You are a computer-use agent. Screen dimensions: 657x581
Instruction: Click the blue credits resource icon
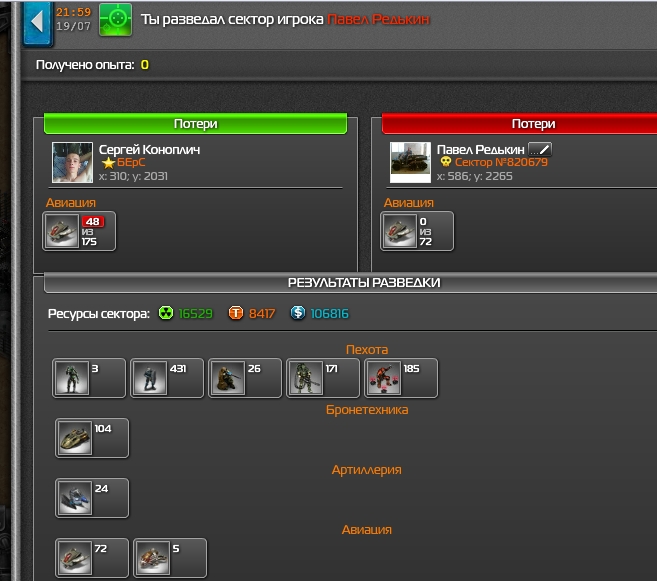coord(298,313)
